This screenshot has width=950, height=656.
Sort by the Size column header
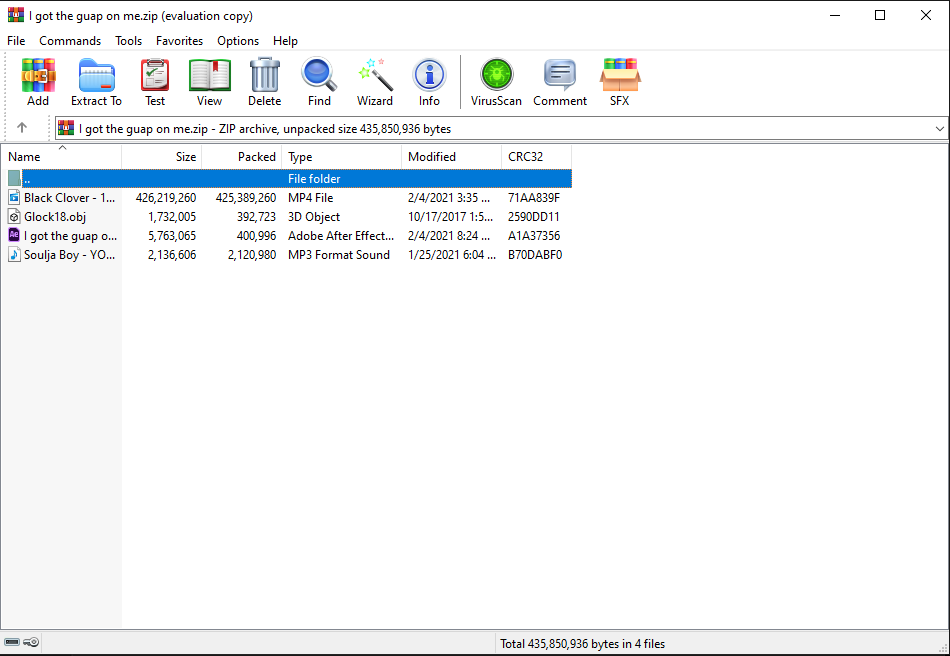tap(162, 156)
